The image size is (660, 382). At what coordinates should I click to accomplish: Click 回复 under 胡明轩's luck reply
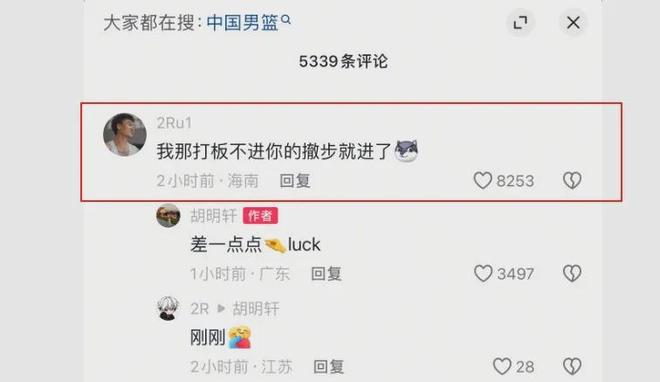[326, 274]
